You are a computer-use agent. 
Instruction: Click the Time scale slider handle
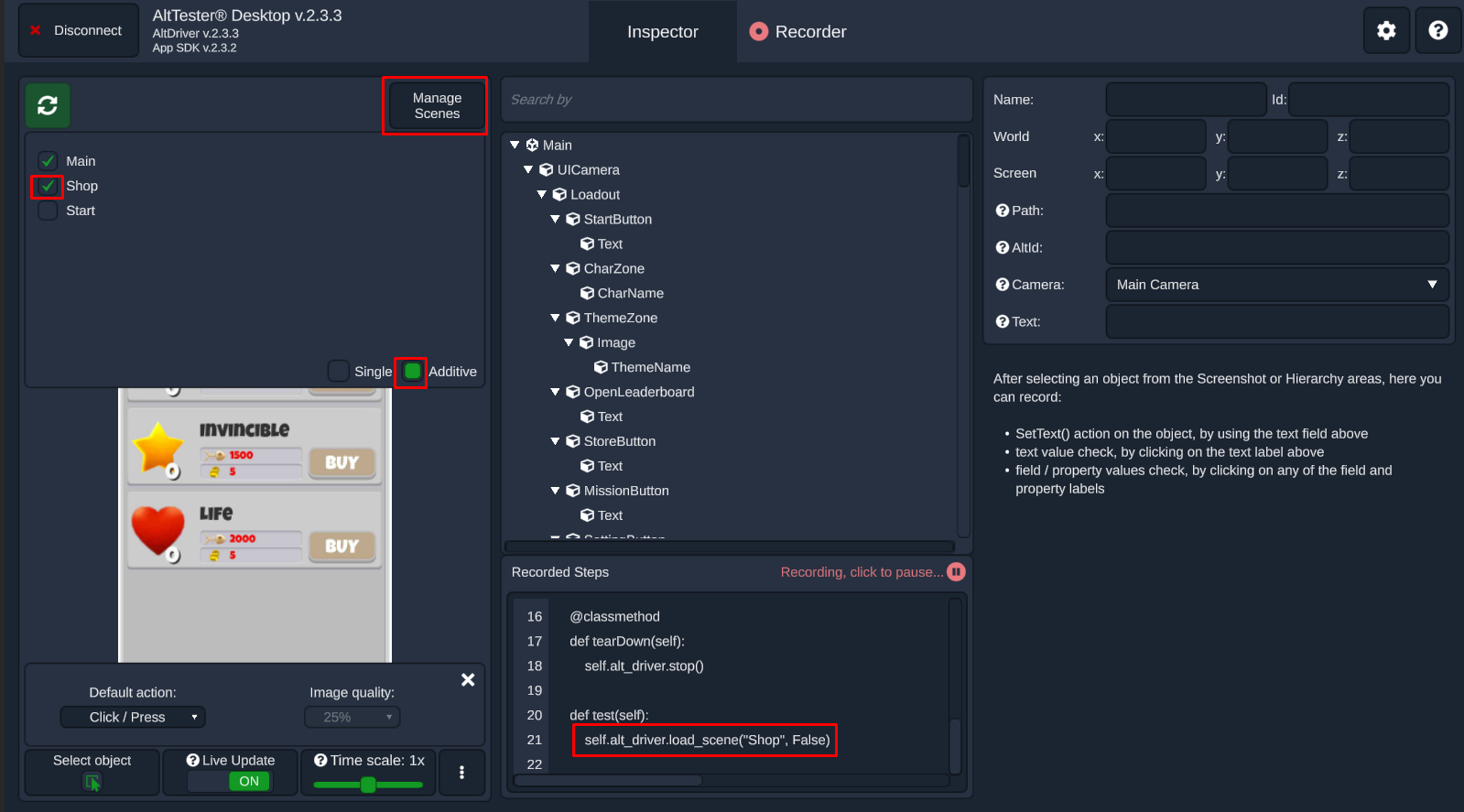[x=368, y=785]
